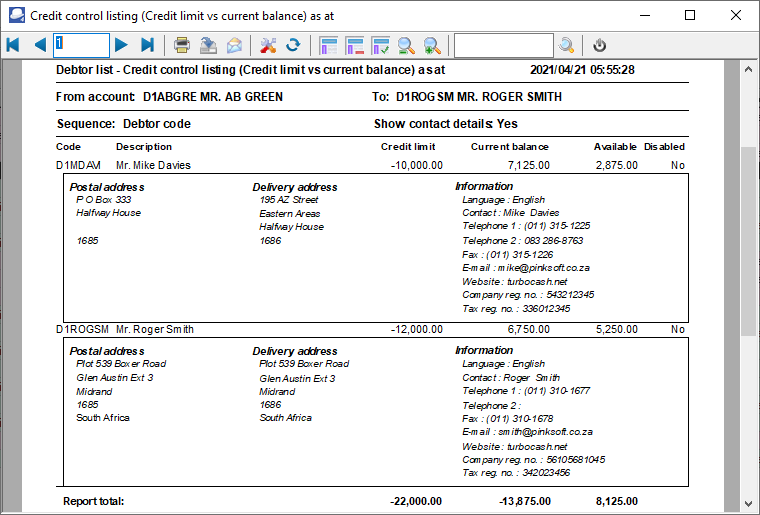Maximize the Credit control listing window
This screenshot has height=515, width=760.
click(690, 15)
